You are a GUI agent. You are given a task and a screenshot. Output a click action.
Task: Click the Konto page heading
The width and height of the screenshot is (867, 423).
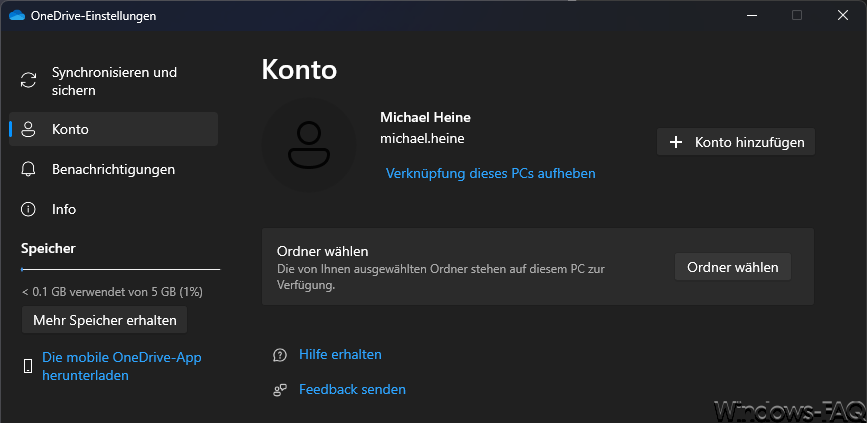click(299, 70)
